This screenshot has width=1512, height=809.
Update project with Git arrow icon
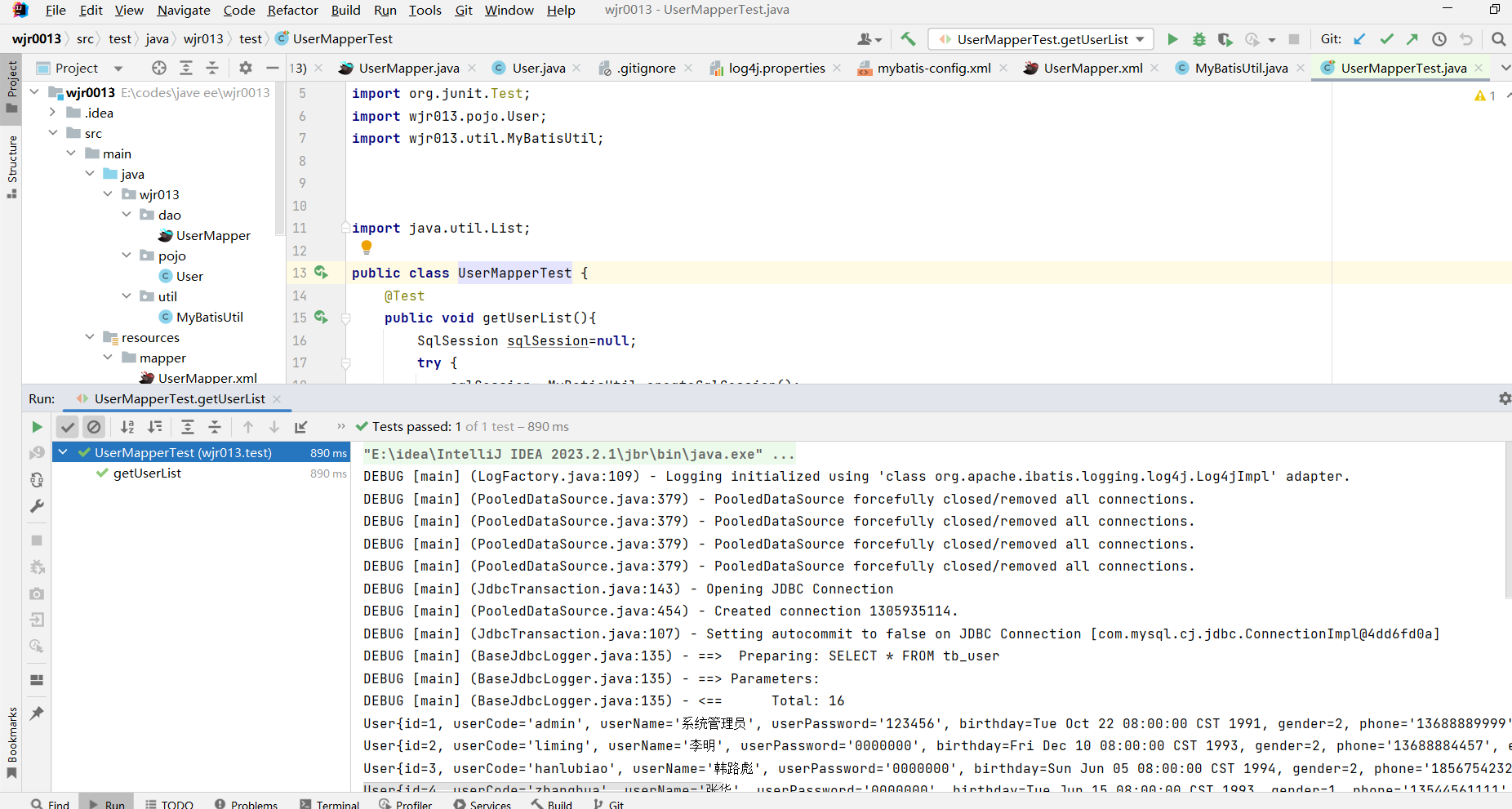[1359, 39]
